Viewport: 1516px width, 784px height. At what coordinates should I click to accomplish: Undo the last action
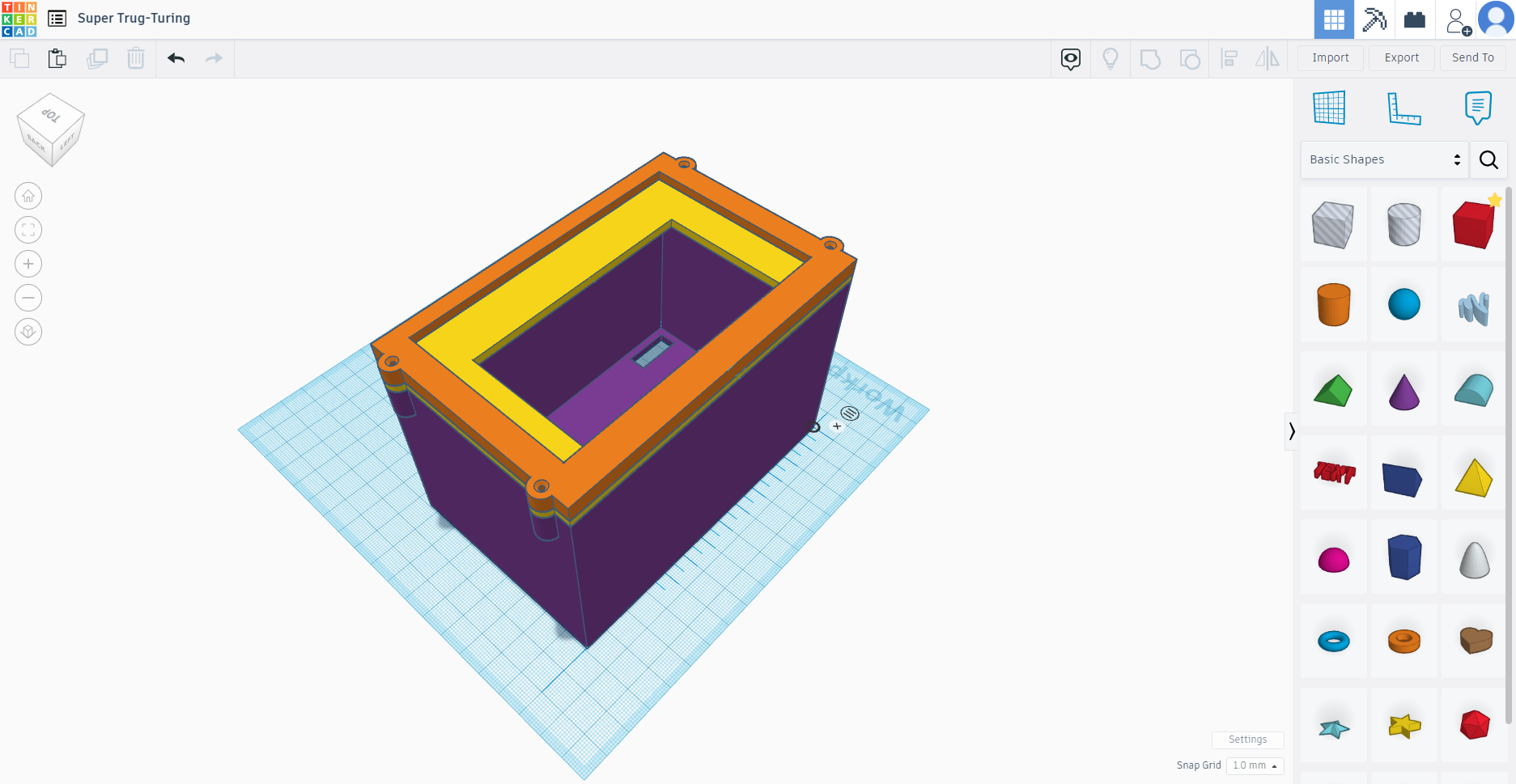(x=176, y=58)
